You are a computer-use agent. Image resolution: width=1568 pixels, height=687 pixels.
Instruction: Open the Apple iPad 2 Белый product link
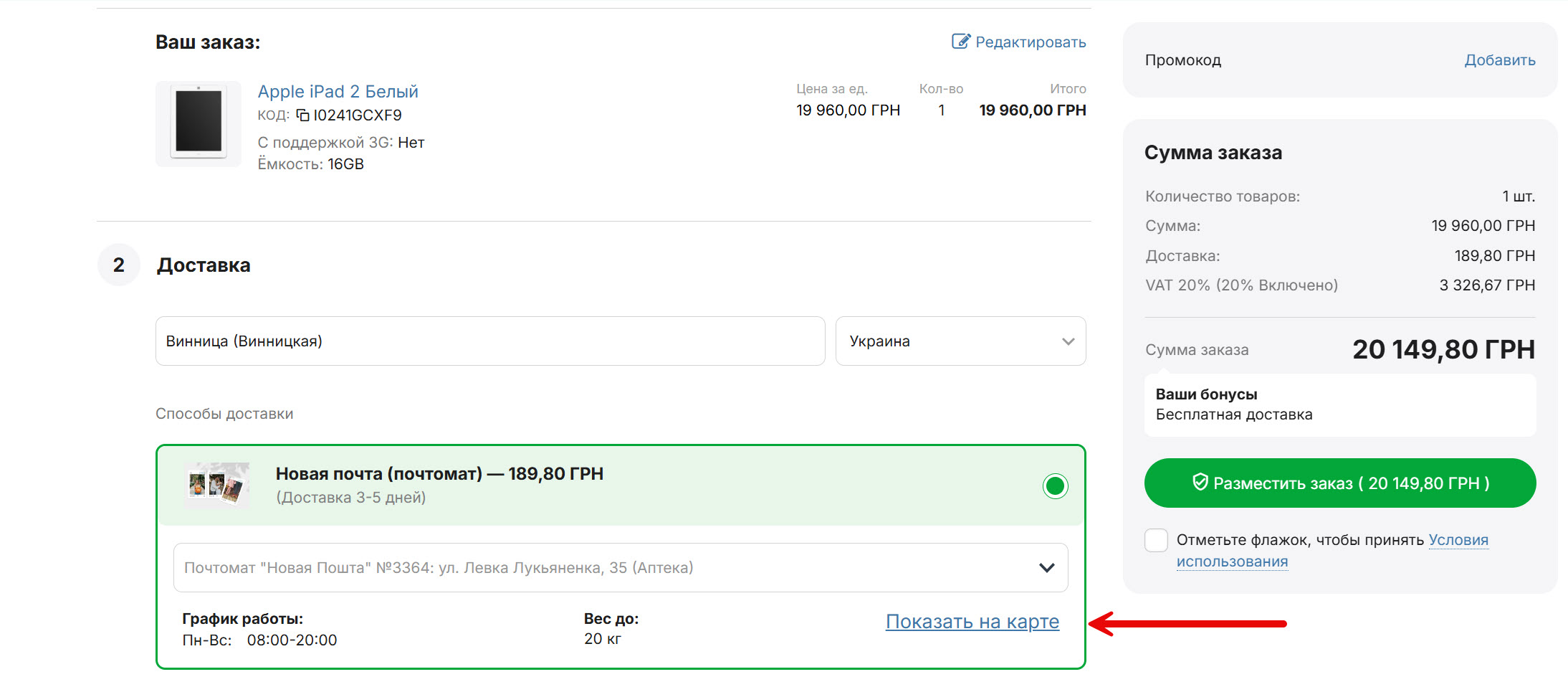338,92
